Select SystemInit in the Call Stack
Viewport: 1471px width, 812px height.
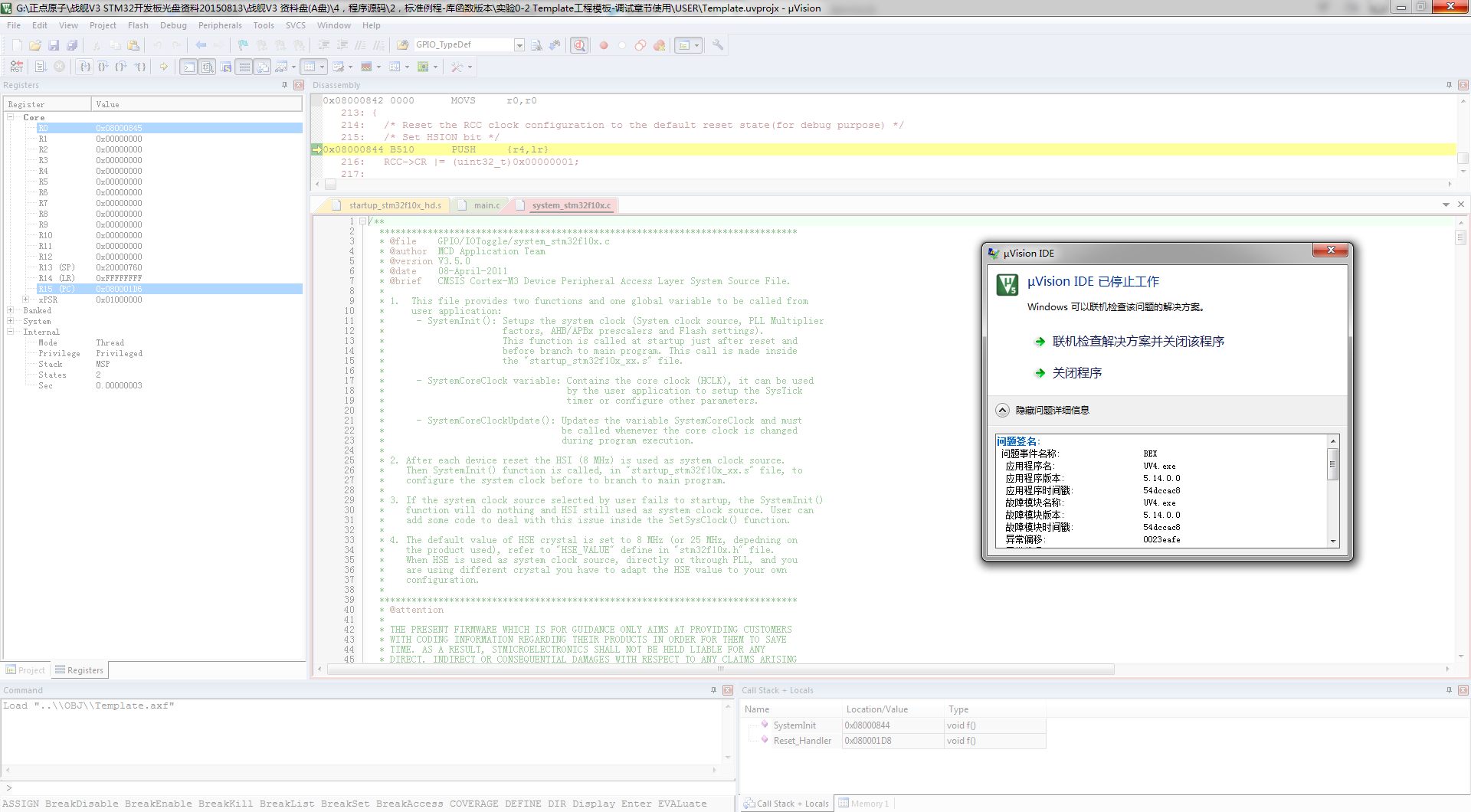point(794,725)
